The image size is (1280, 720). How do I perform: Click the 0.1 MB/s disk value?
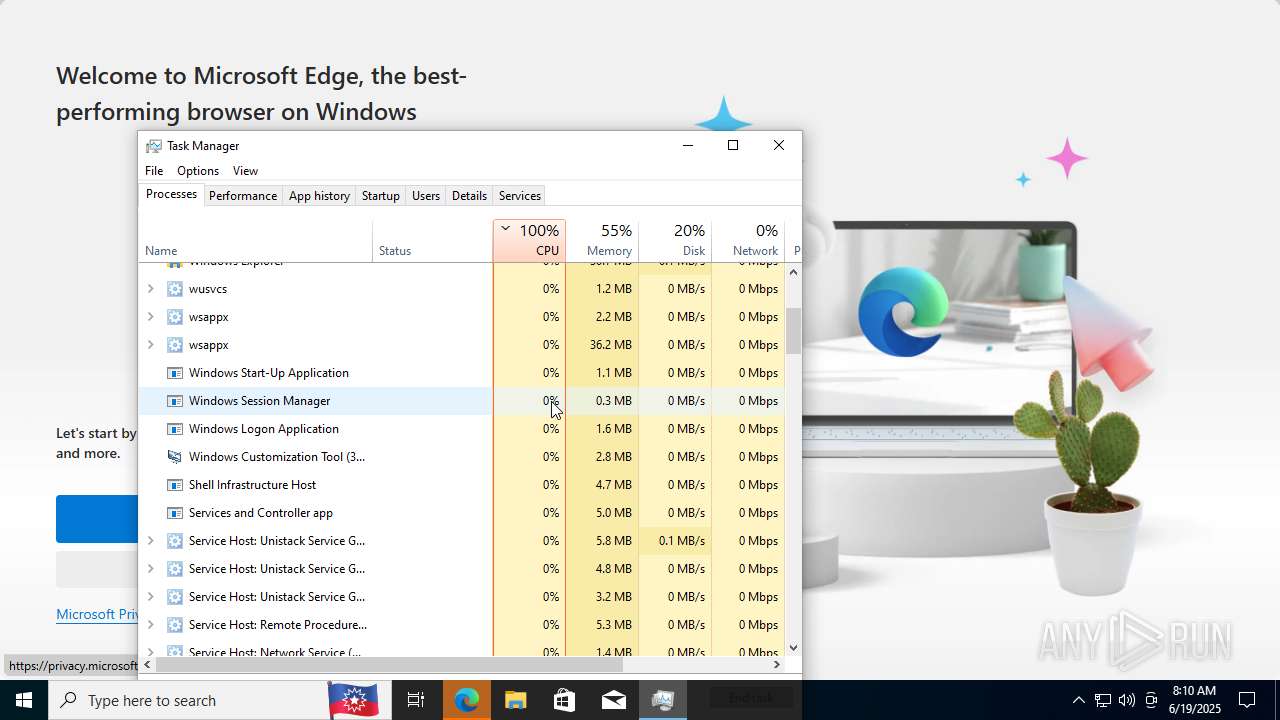[682, 541]
